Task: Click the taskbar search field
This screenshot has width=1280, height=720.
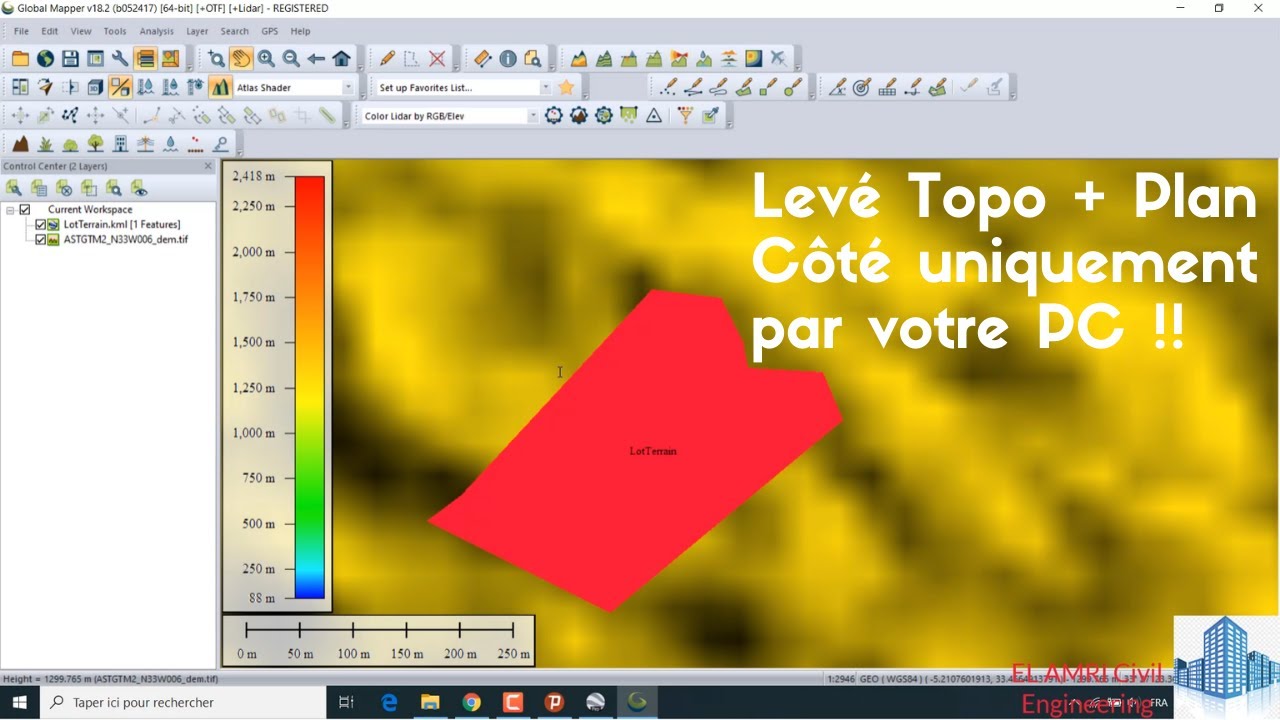Action: (183, 702)
